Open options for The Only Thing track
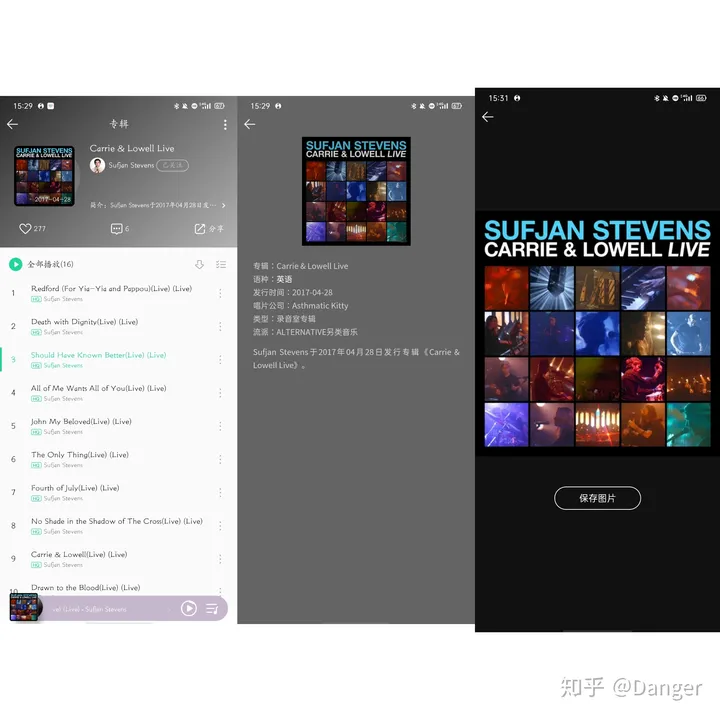The height and width of the screenshot is (720, 720). pyautogui.click(x=220, y=460)
